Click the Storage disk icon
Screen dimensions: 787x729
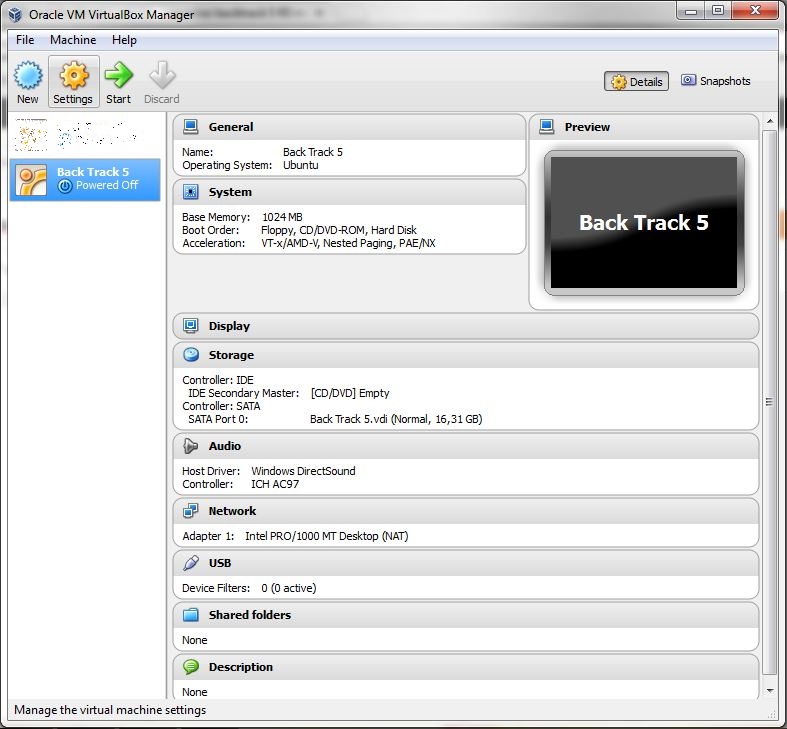(191, 354)
